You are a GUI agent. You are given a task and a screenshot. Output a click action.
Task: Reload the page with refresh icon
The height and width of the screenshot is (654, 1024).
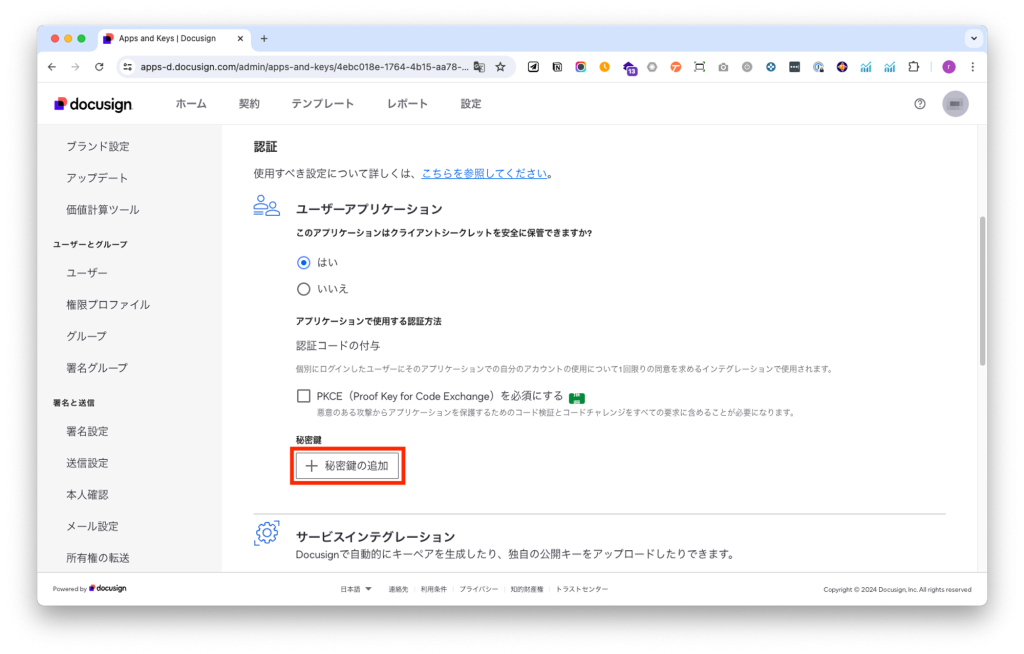[x=99, y=67]
